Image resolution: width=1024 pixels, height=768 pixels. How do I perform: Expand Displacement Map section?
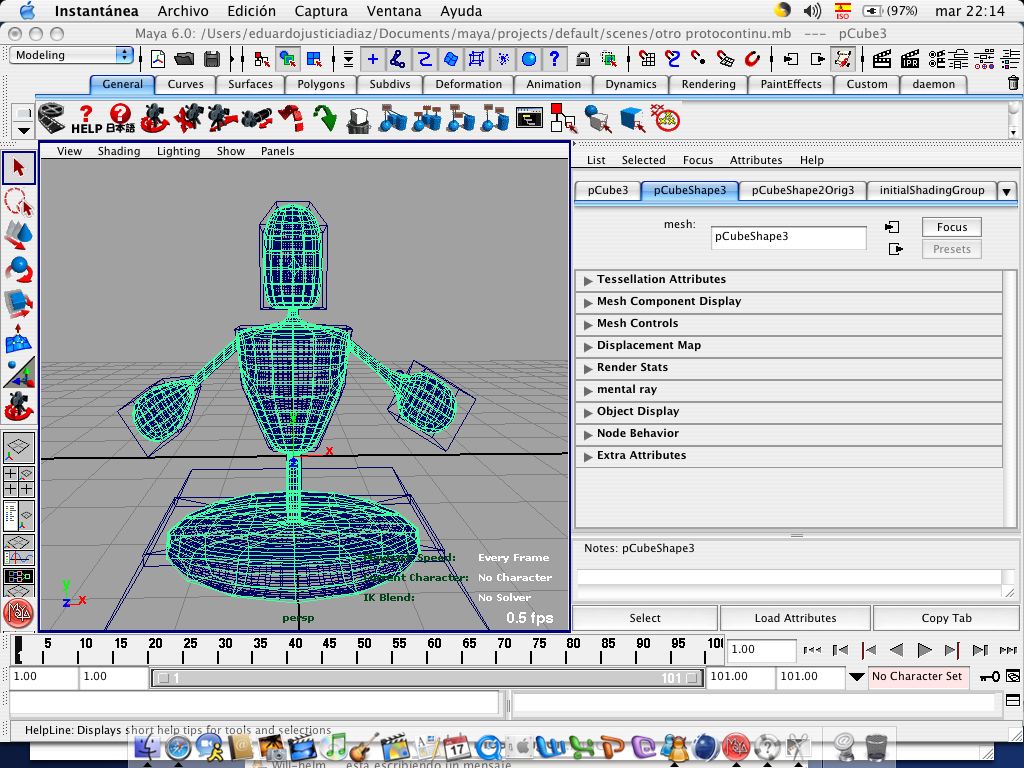point(789,345)
